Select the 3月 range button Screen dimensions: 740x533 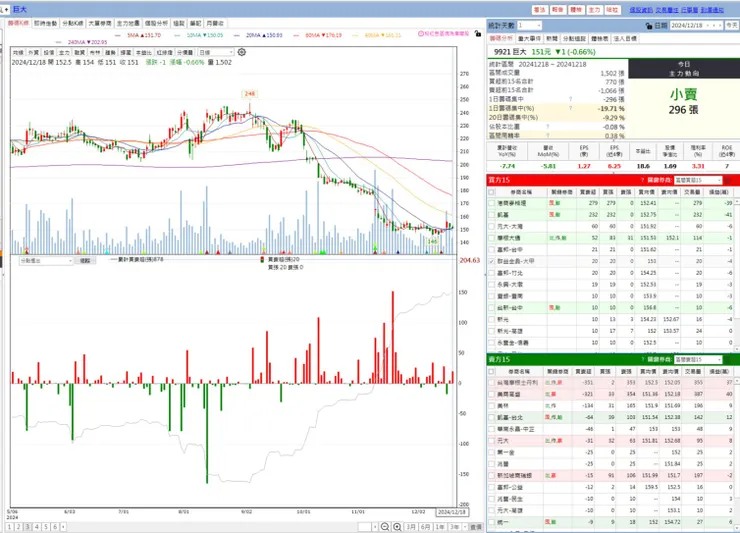click(411, 526)
